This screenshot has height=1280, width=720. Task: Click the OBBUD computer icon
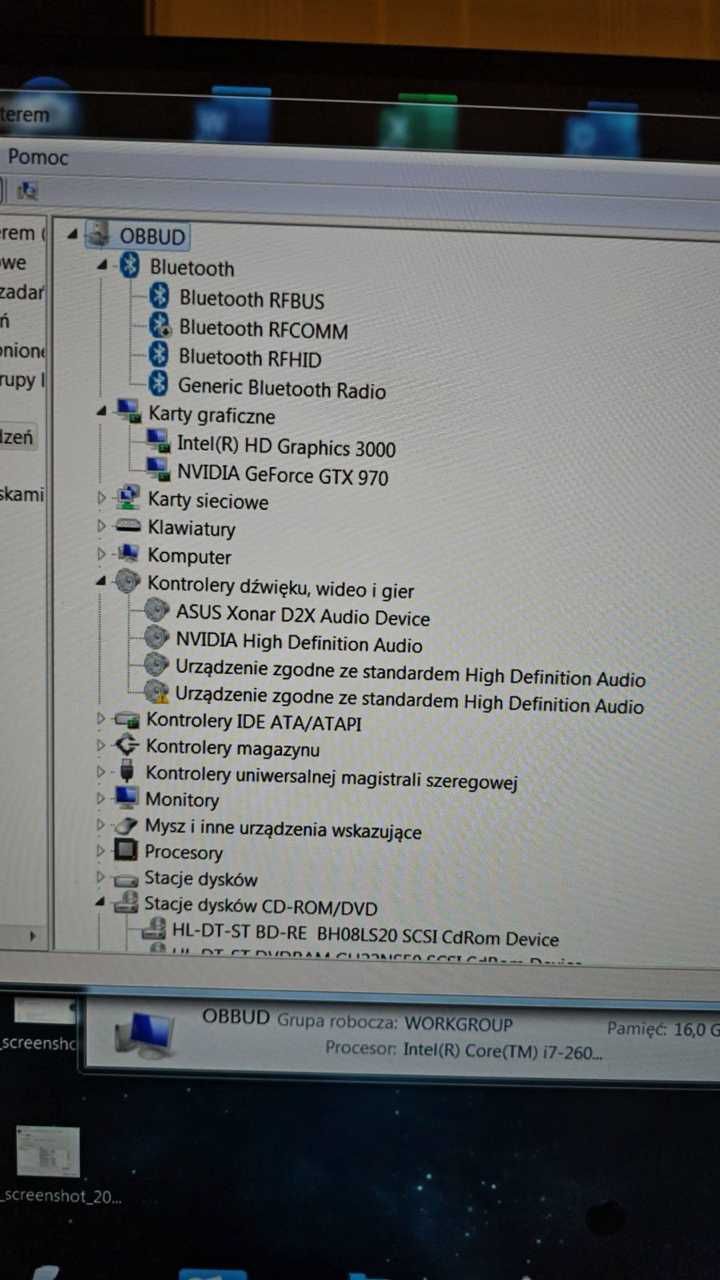(98, 235)
